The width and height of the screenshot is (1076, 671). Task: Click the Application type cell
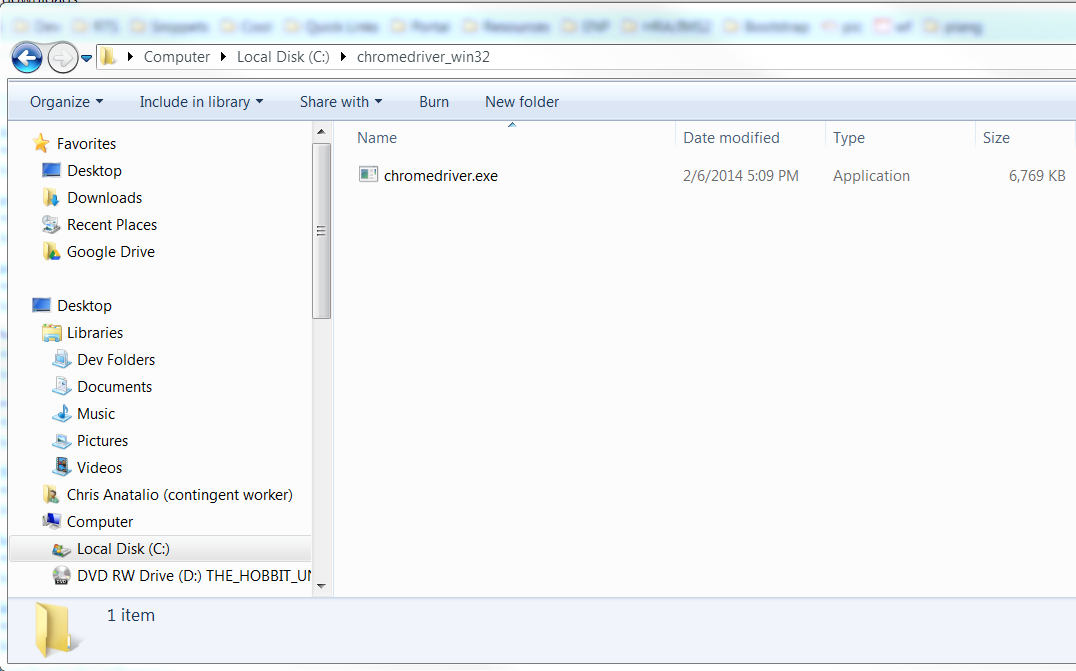click(x=871, y=176)
